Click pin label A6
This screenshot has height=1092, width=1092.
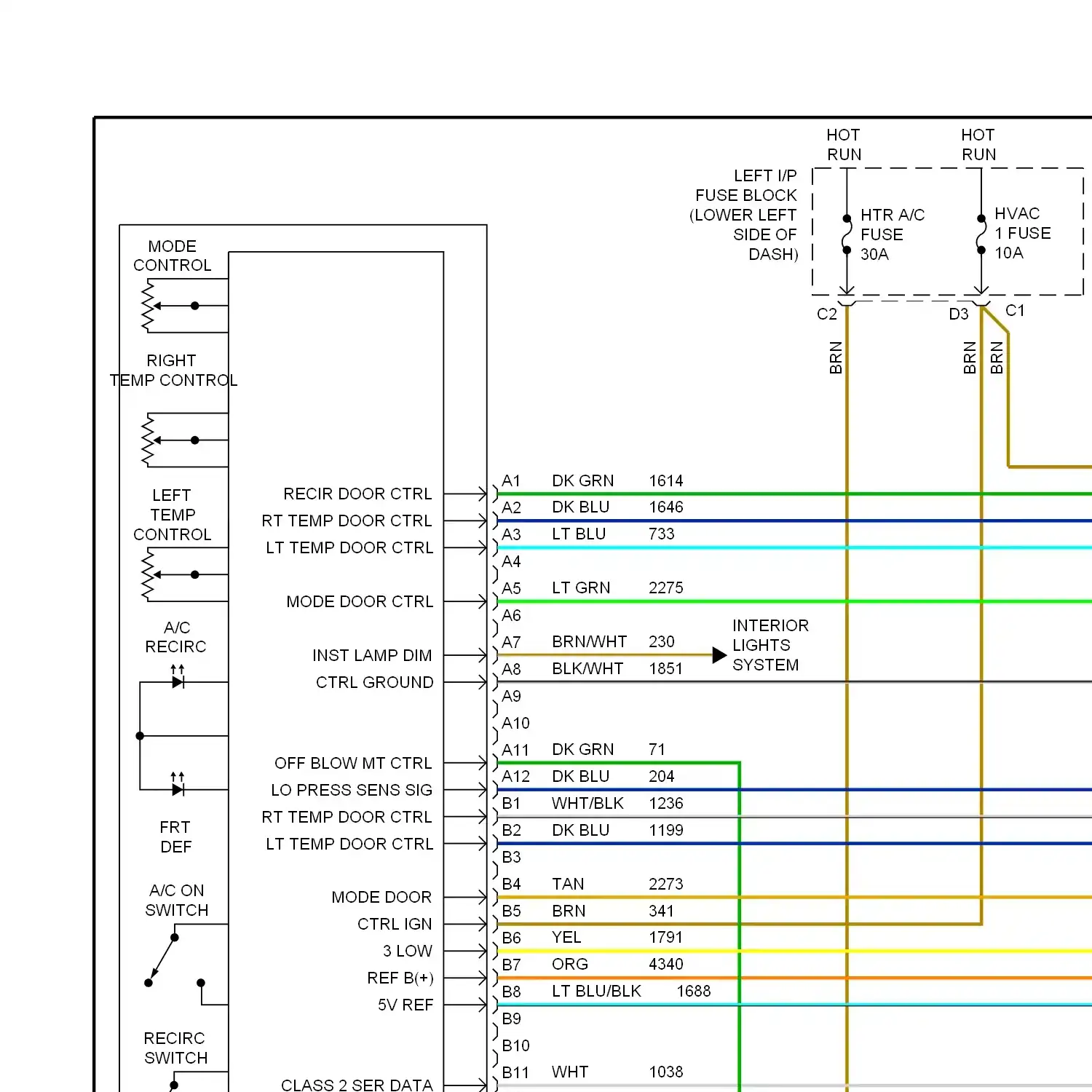coord(511,615)
